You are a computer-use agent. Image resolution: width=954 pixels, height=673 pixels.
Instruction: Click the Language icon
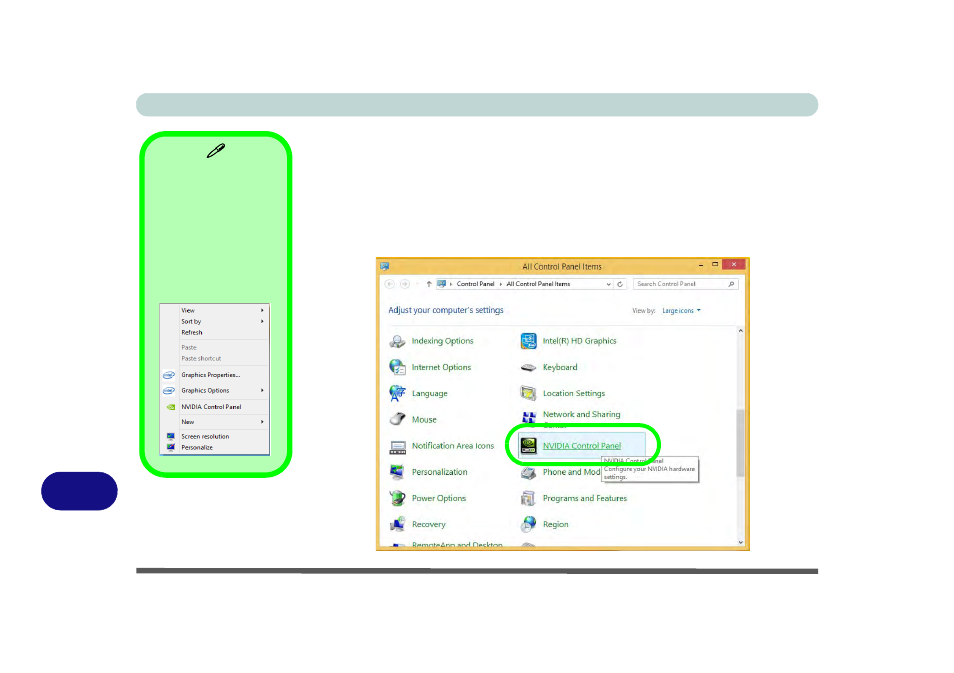pos(397,394)
